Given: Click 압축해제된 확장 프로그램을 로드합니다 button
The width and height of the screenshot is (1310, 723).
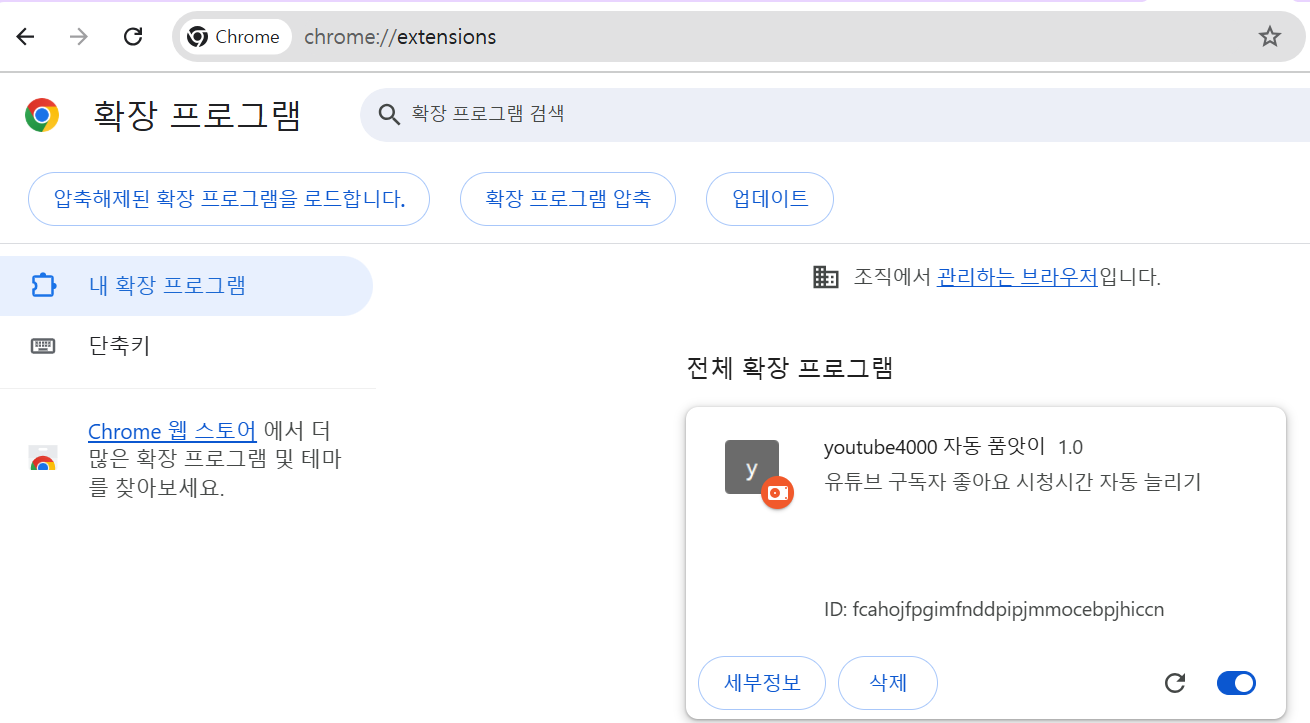Looking at the screenshot, I should 229,199.
